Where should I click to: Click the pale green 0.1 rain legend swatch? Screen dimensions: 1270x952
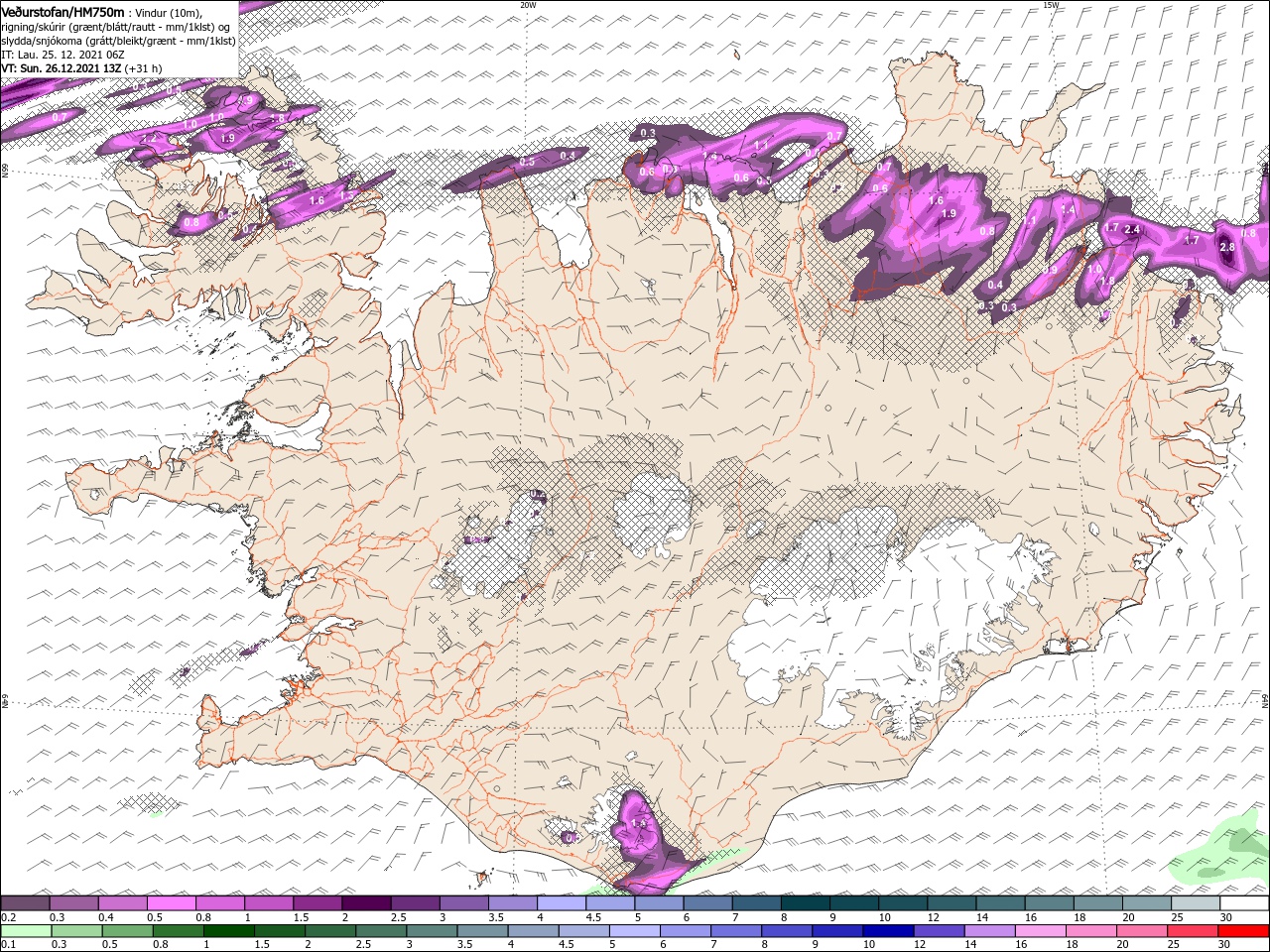point(26,931)
